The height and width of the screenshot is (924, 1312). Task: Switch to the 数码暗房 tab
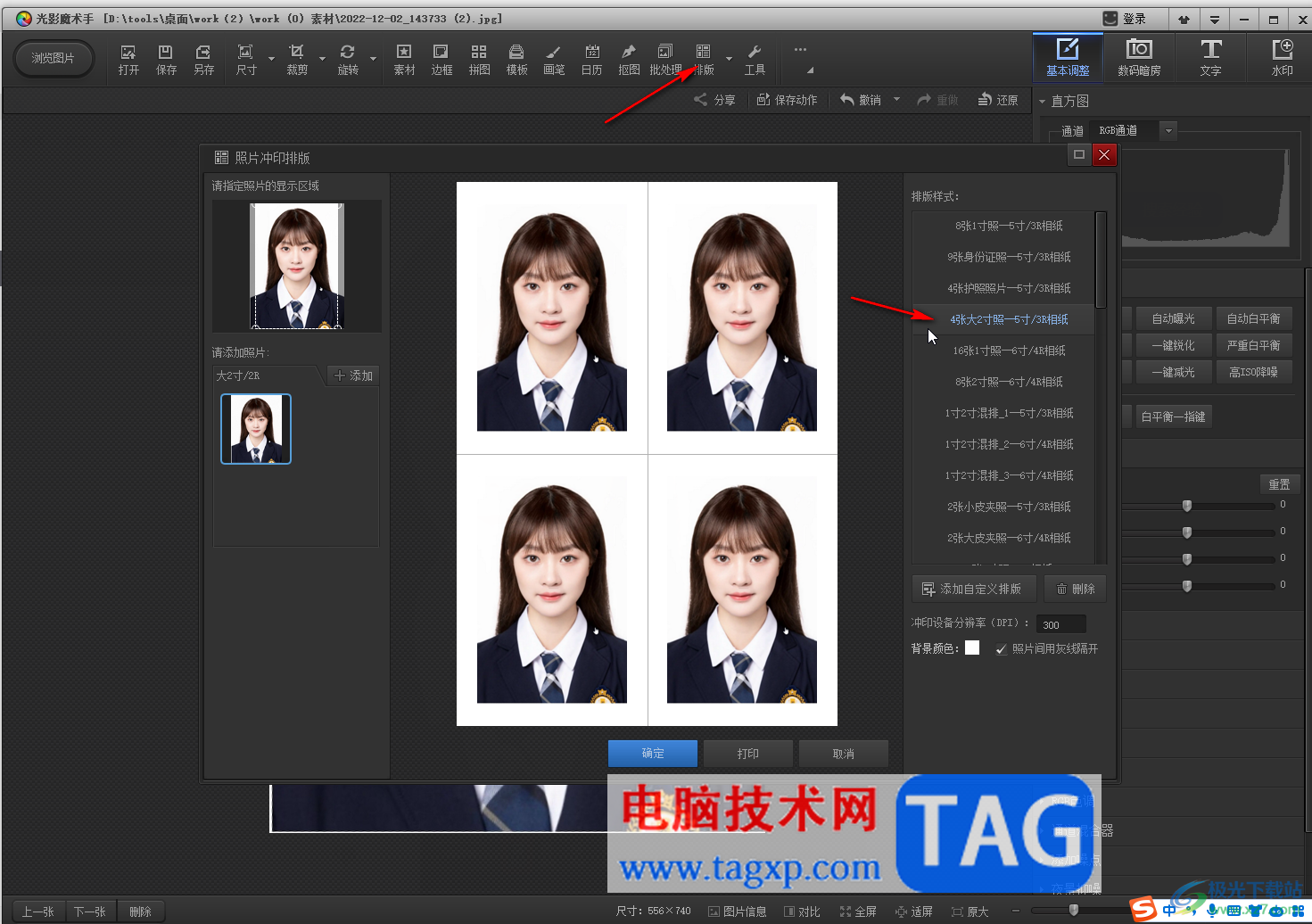(x=1139, y=58)
